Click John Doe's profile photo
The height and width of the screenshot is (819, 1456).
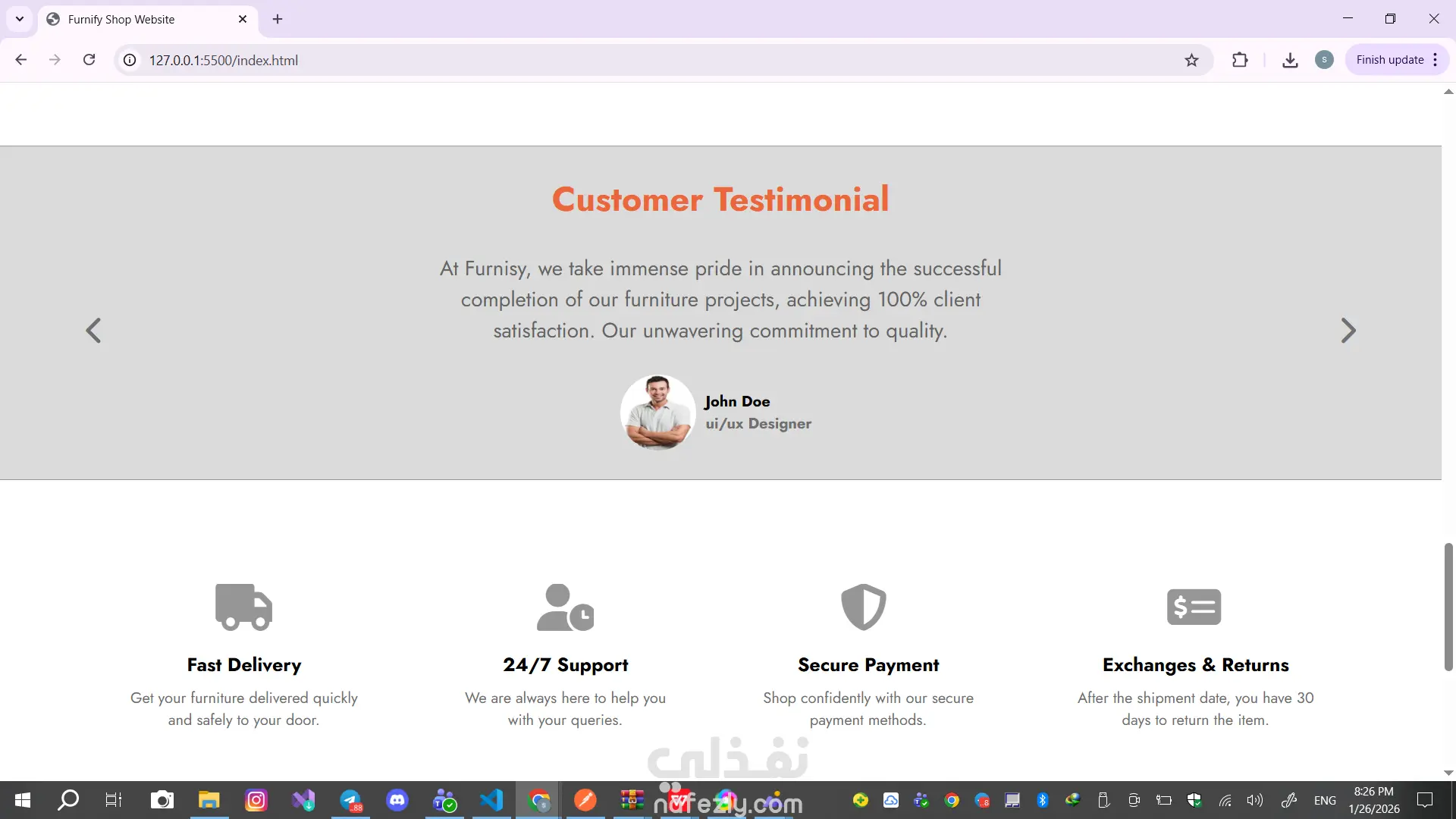tap(657, 413)
